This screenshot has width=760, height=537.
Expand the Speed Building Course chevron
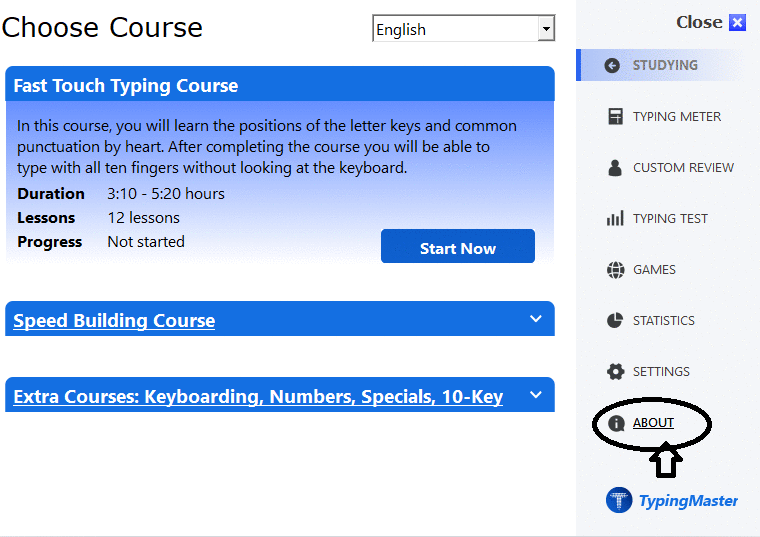pyautogui.click(x=536, y=319)
